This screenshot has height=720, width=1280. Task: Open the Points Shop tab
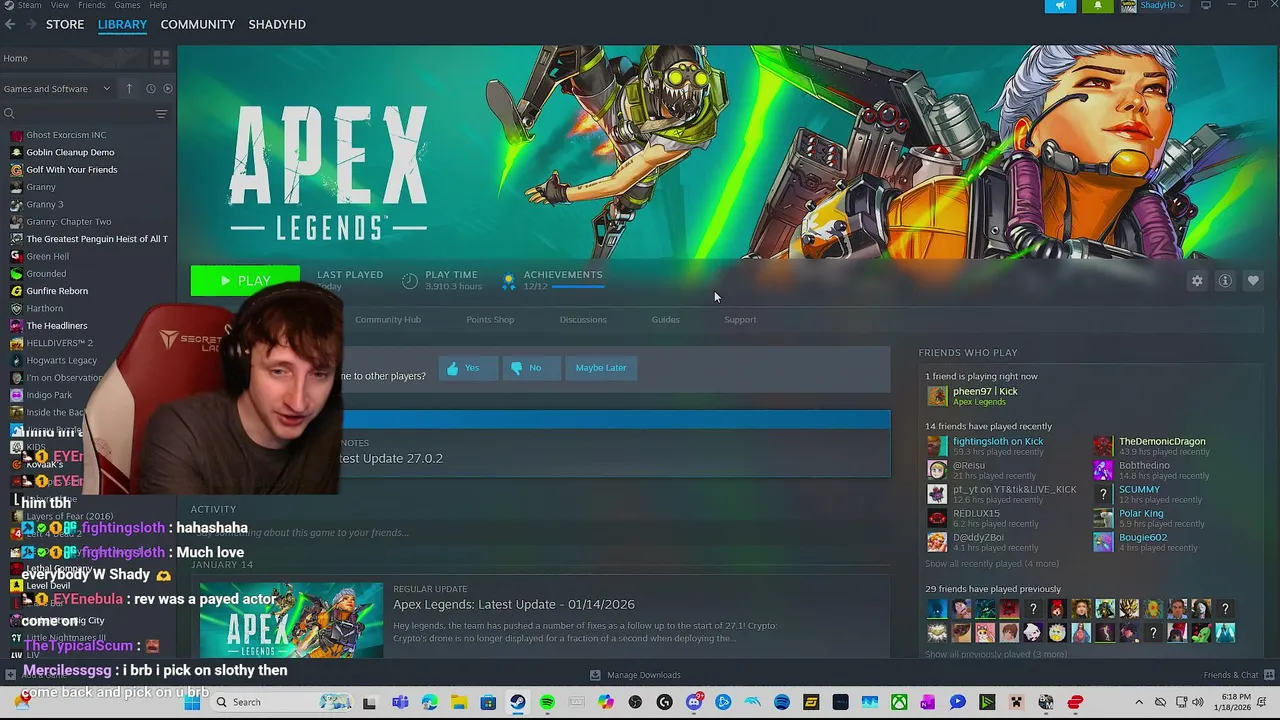(x=490, y=319)
